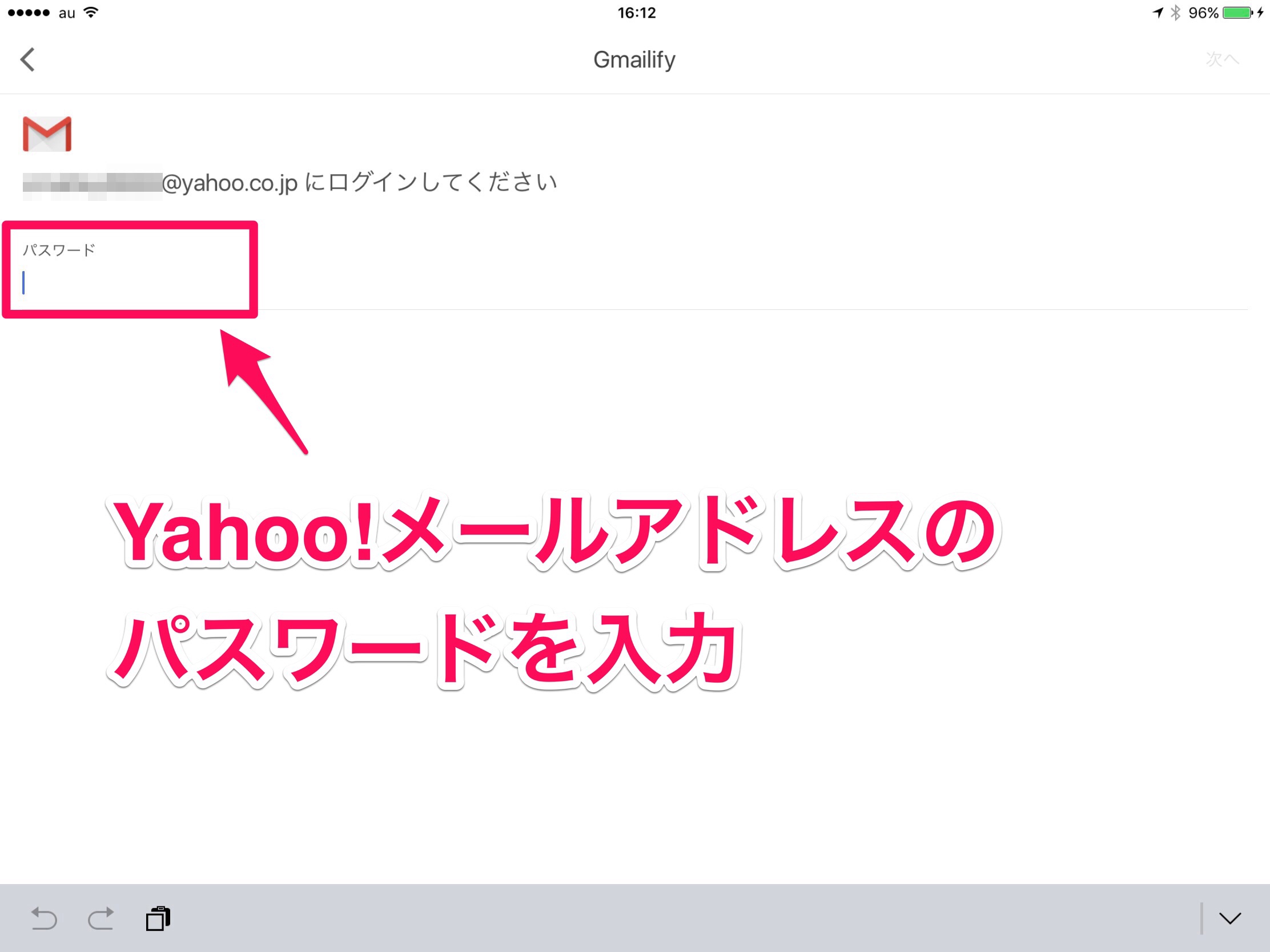Viewport: 1270px width, 952px height.
Task: Tap the redo arrow on keyboard bar
Action: click(101, 918)
